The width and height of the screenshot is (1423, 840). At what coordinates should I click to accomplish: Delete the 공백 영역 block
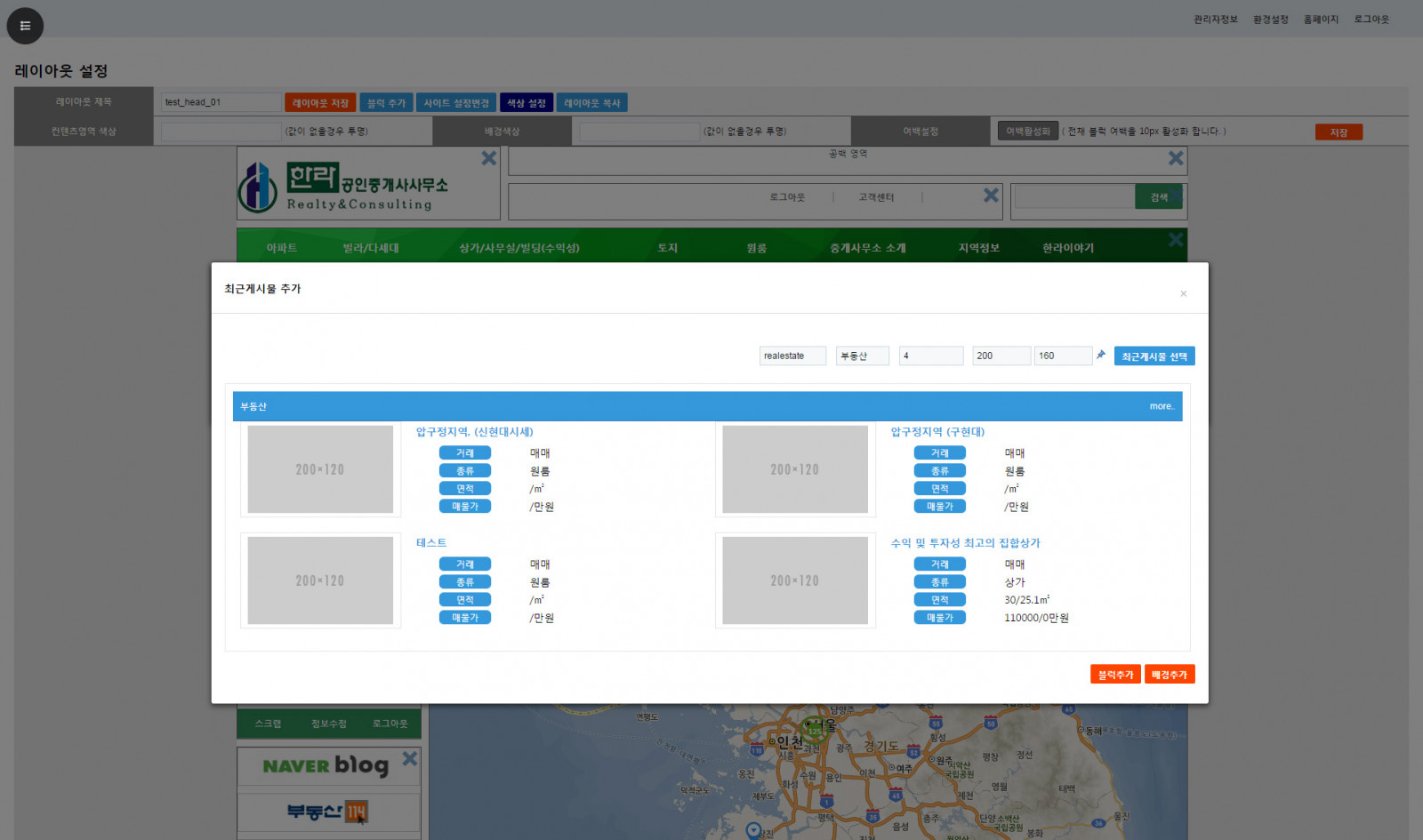click(x=1176, y=158)
